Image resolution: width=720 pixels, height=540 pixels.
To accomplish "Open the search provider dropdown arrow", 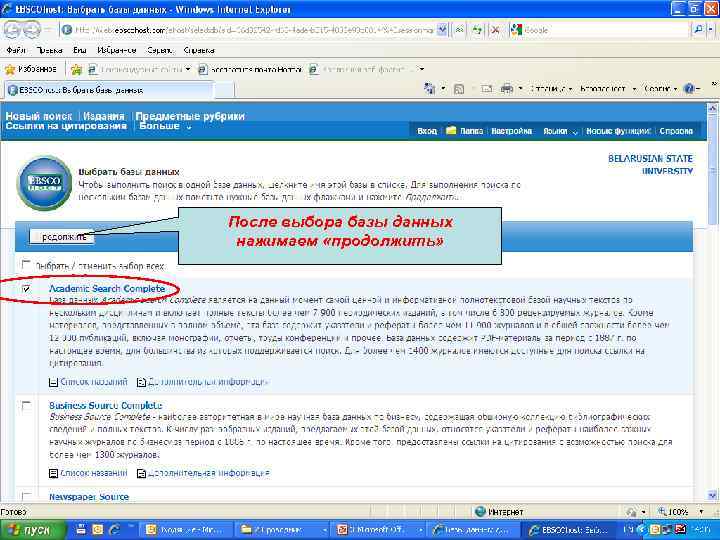I will (711, 30).
